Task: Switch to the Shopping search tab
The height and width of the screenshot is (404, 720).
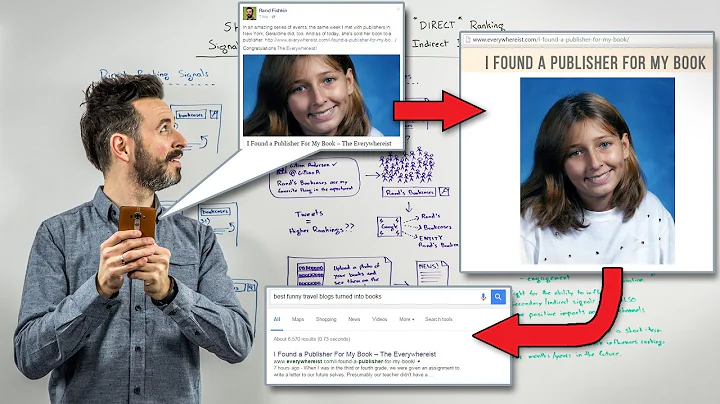Action: coord(326,319)
